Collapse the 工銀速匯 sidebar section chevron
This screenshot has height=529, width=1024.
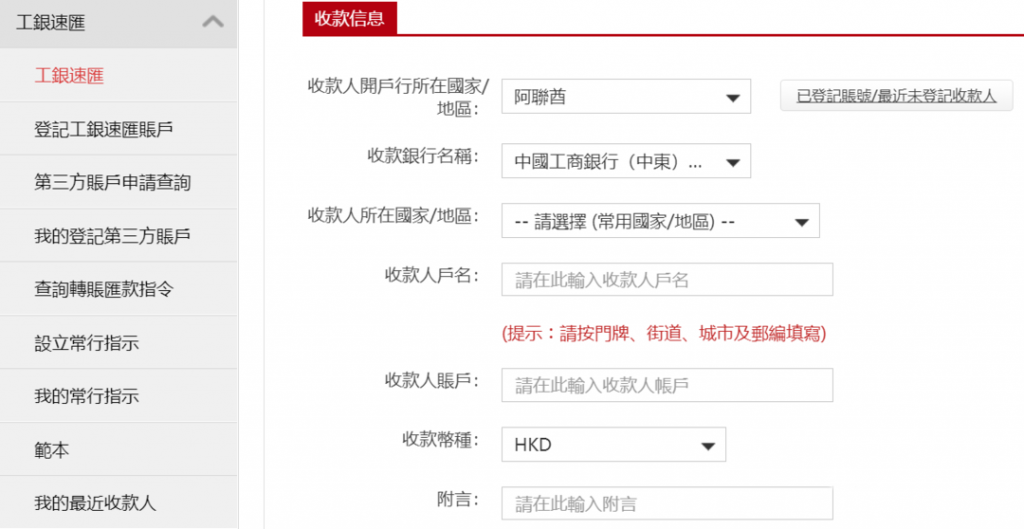click(213, 22)
